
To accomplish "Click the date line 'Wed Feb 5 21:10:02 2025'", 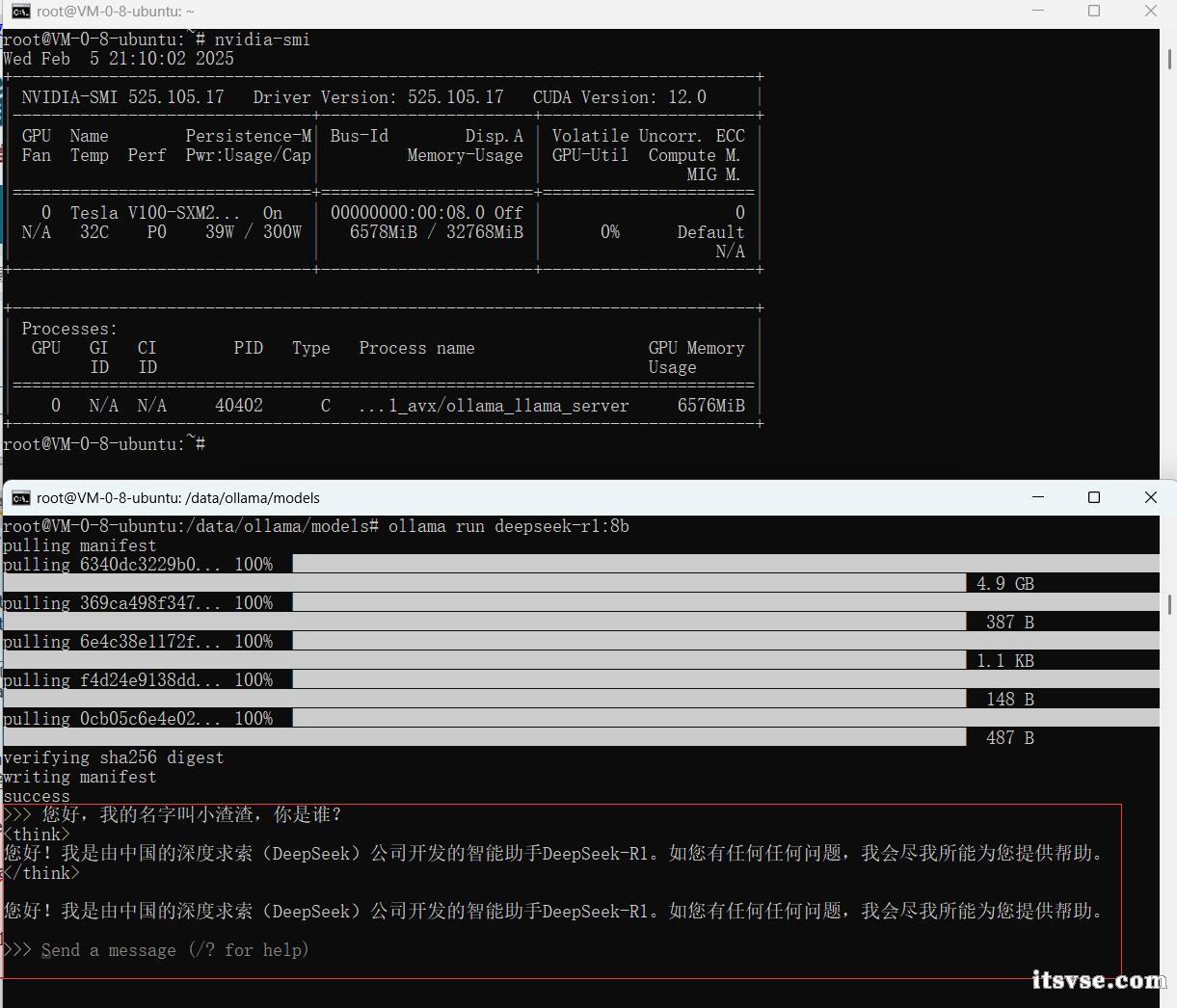I will pos(119,59).
